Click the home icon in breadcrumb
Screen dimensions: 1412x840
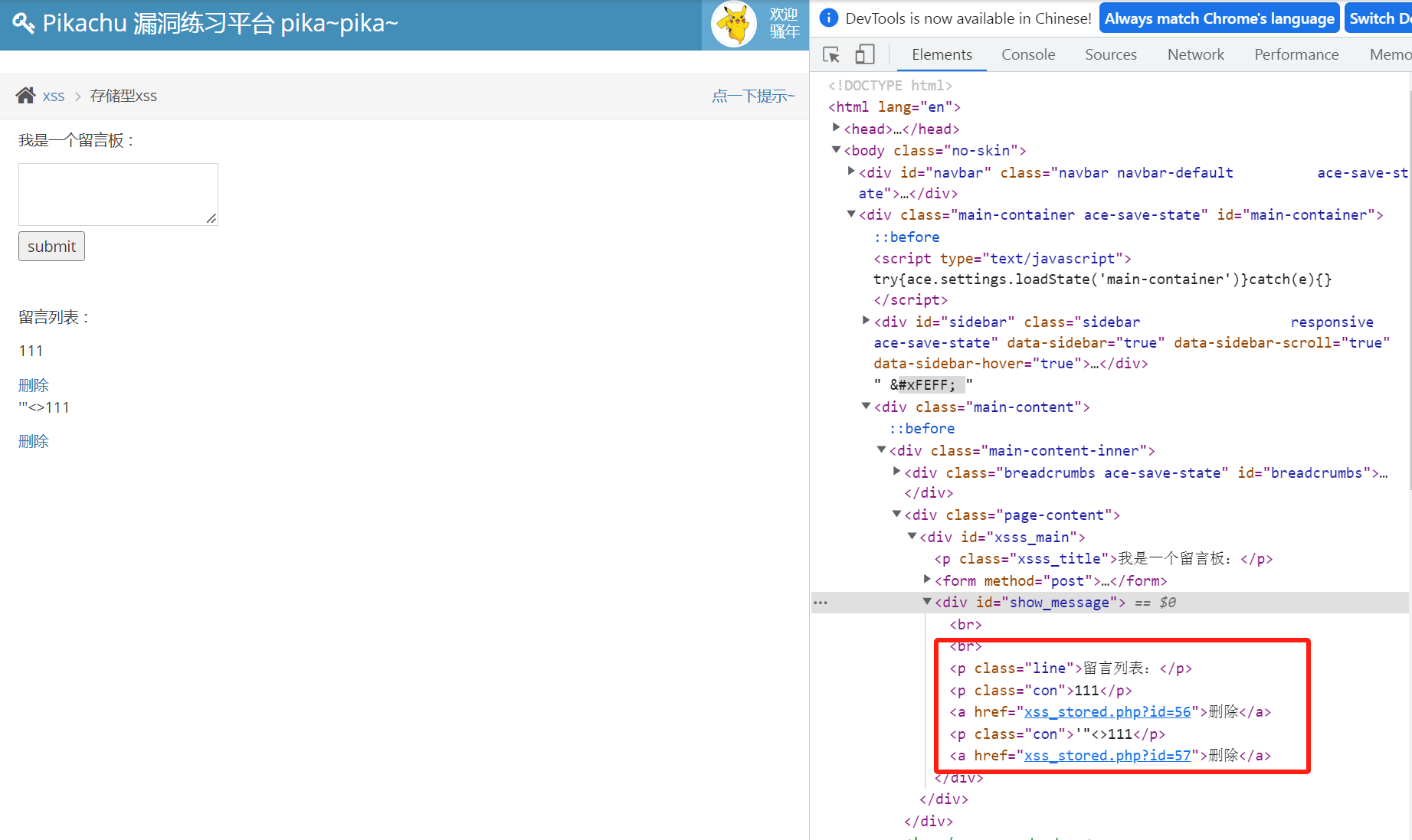coord(25,96)
